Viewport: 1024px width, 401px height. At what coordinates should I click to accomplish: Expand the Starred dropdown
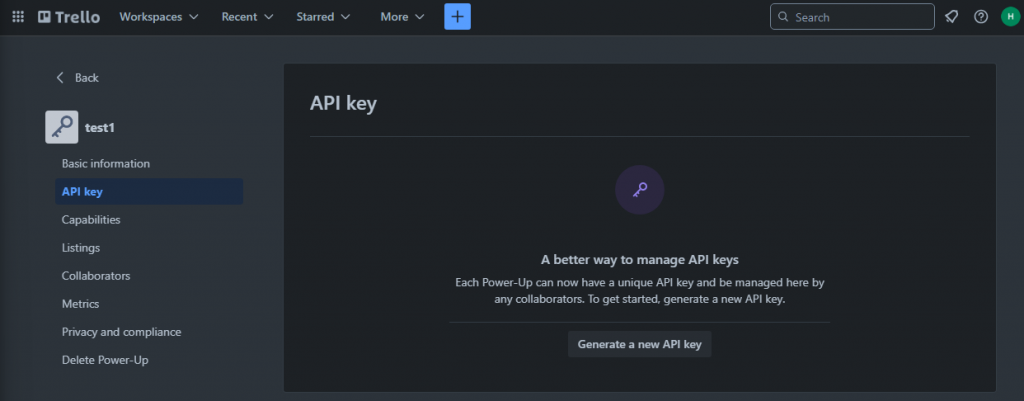pos(323,17)
